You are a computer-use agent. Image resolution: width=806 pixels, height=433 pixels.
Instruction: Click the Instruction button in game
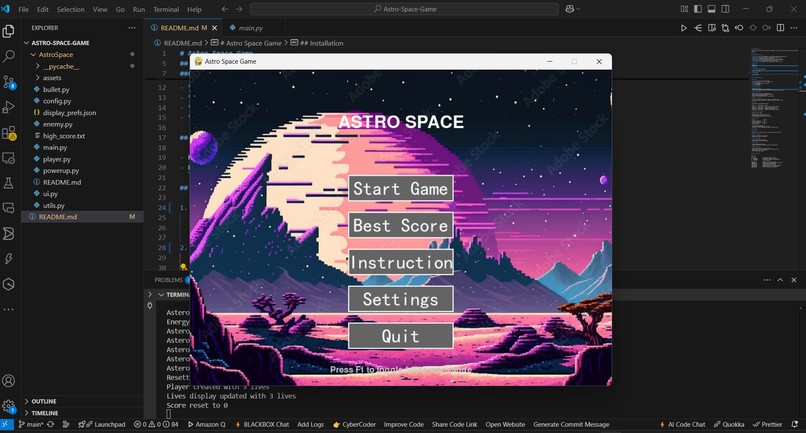tap(400, 262)
